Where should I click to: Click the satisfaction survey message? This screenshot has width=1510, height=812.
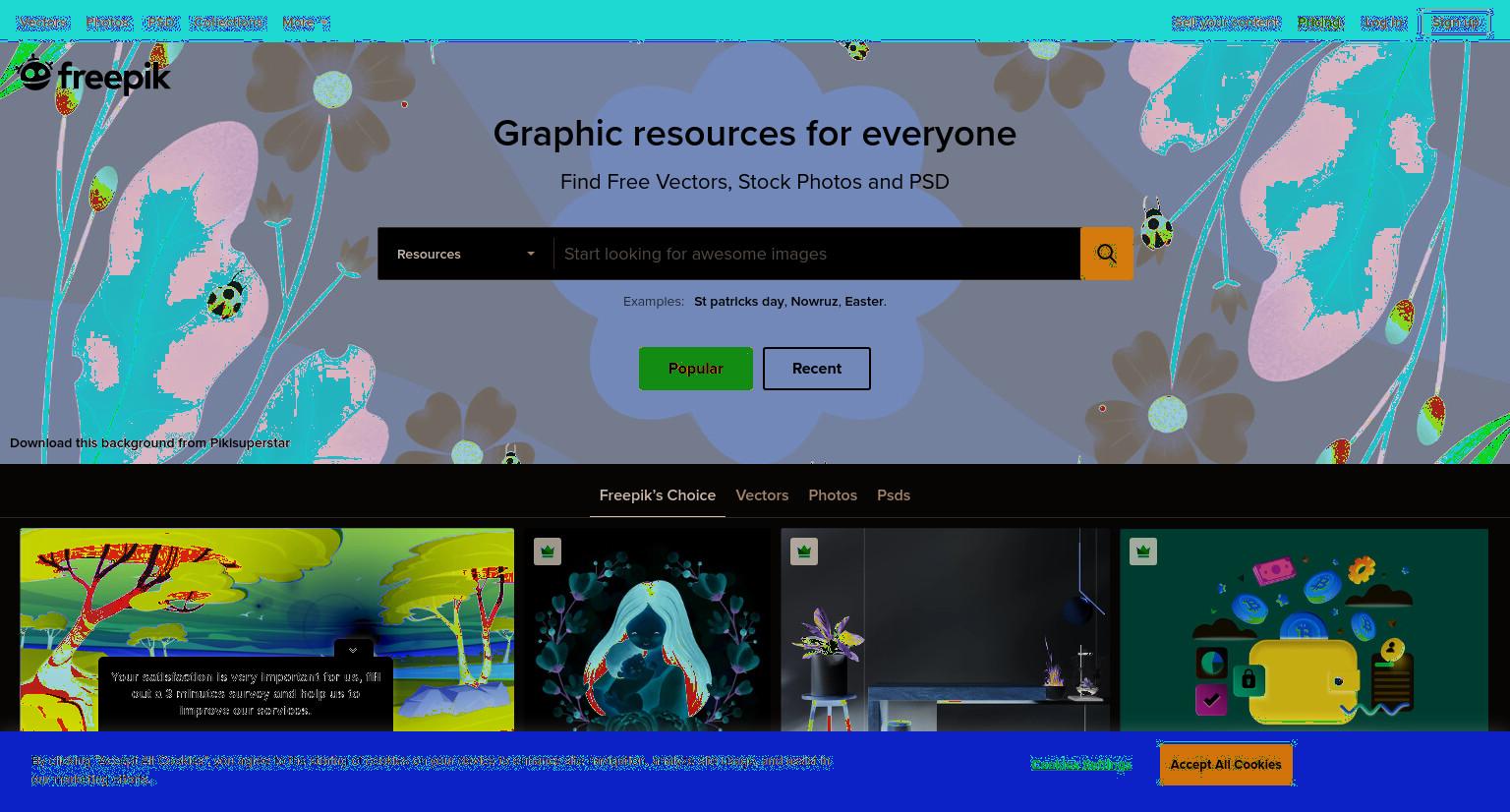pyautogui.click(x=246, y=693)
